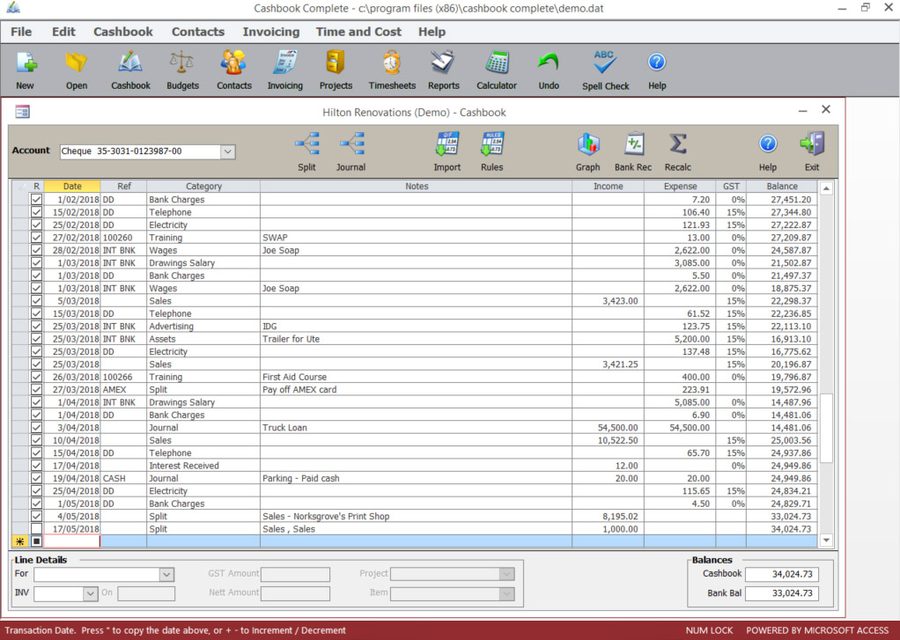Click the Recalc sigma icon

(x=678, y=143)
